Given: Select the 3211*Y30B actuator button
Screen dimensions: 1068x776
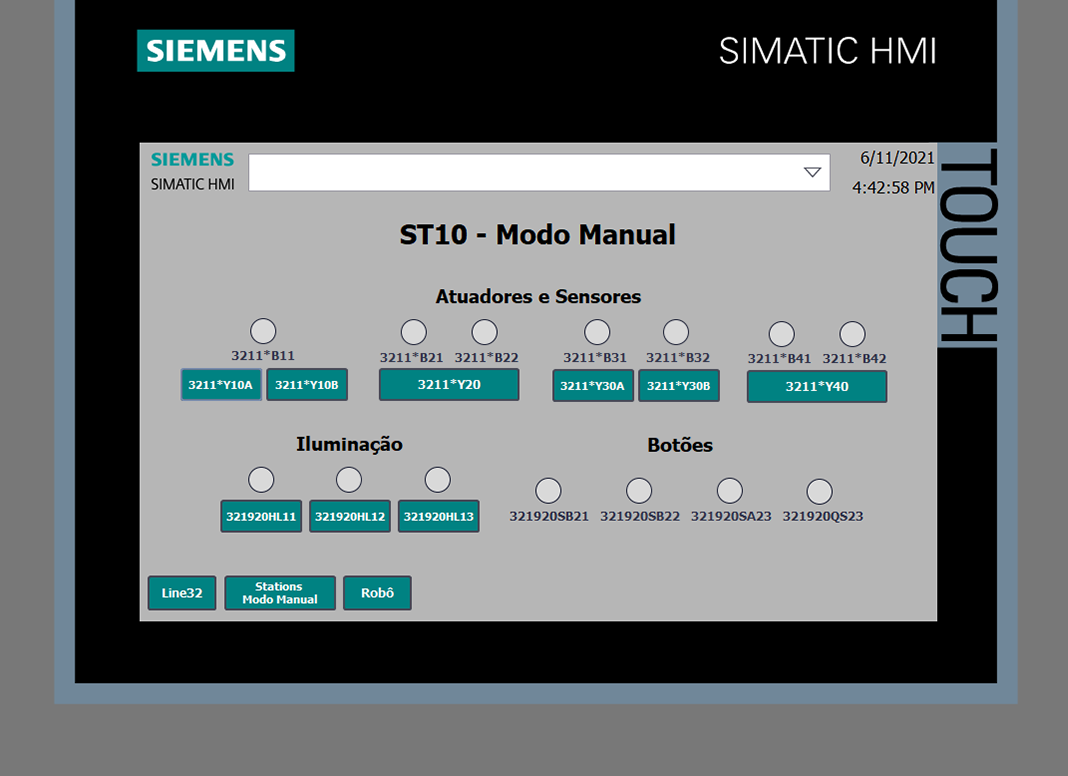Looking at the screenshot, I should tap(678, 386).
